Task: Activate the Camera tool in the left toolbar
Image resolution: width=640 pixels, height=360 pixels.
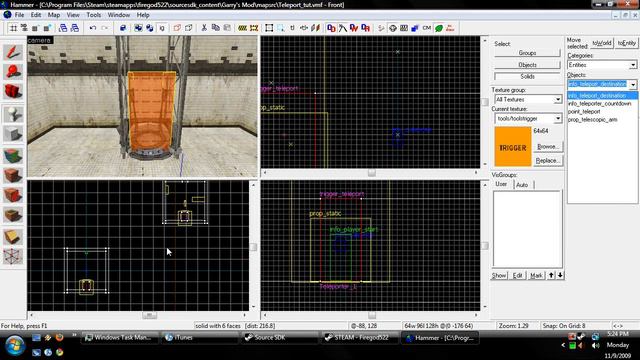Action: click(13, 91)
